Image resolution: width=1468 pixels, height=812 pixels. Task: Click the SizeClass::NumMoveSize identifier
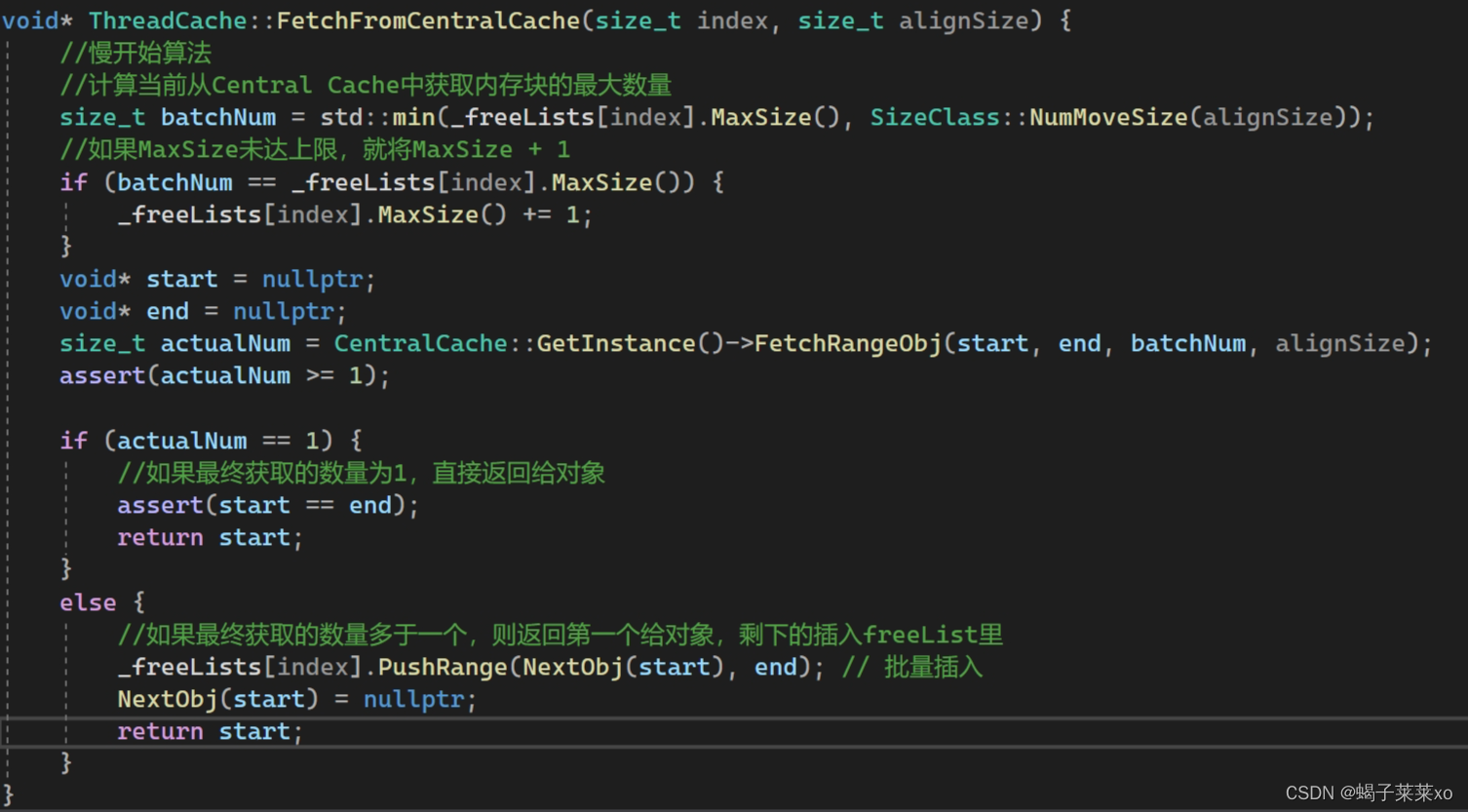point(1033,117)
